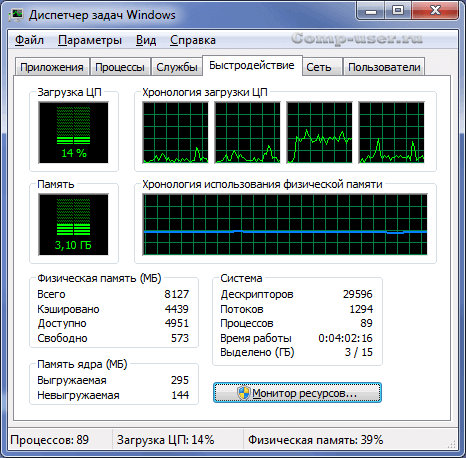Select the first CPU core history graph
466x458 pixels.
[176, 133]
